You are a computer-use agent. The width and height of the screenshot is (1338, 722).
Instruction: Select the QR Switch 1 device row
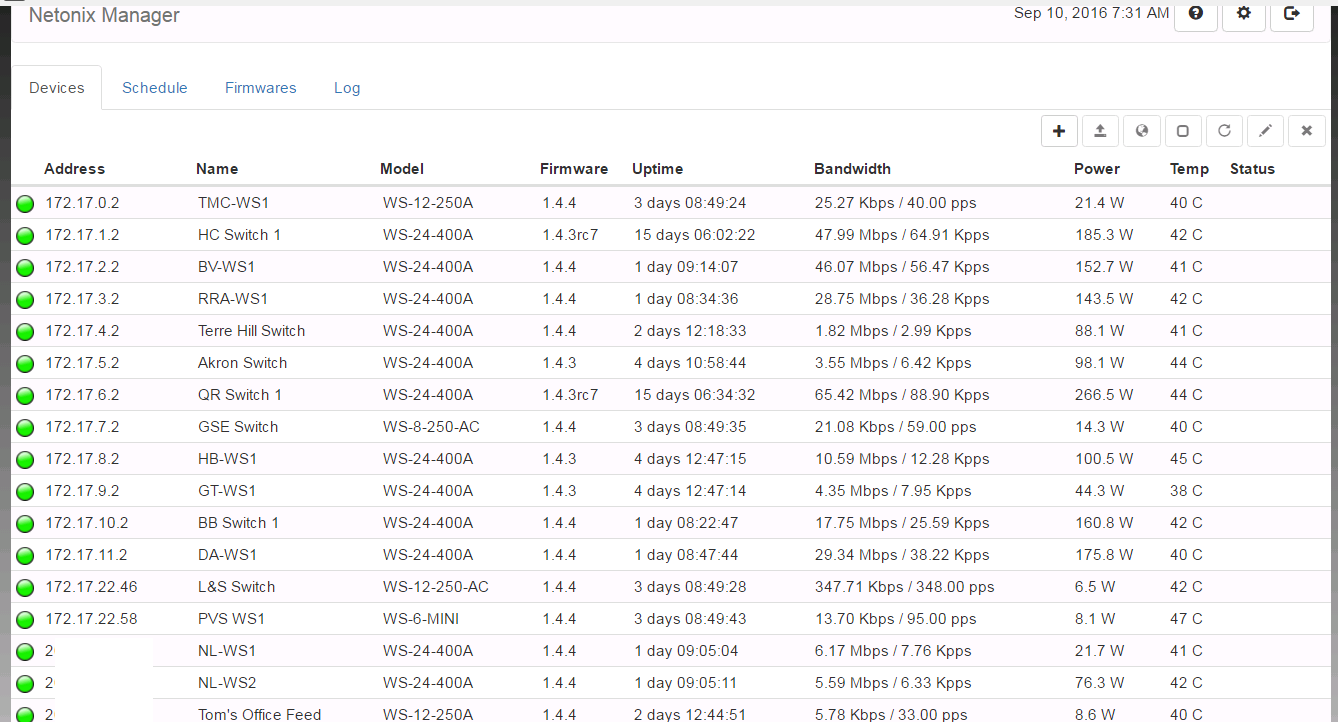(240, 395)
